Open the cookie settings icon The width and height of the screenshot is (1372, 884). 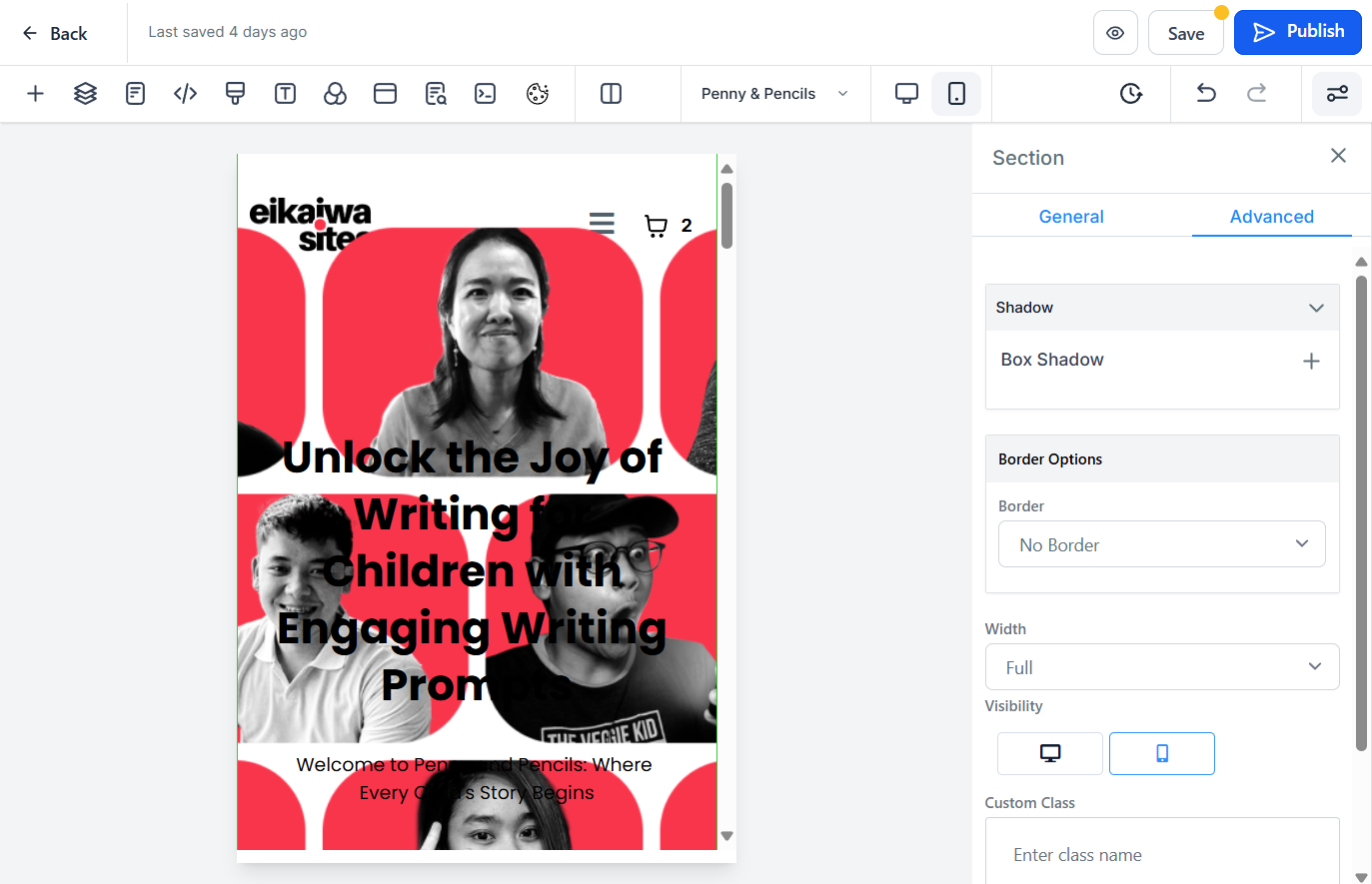tap(538, 94)
